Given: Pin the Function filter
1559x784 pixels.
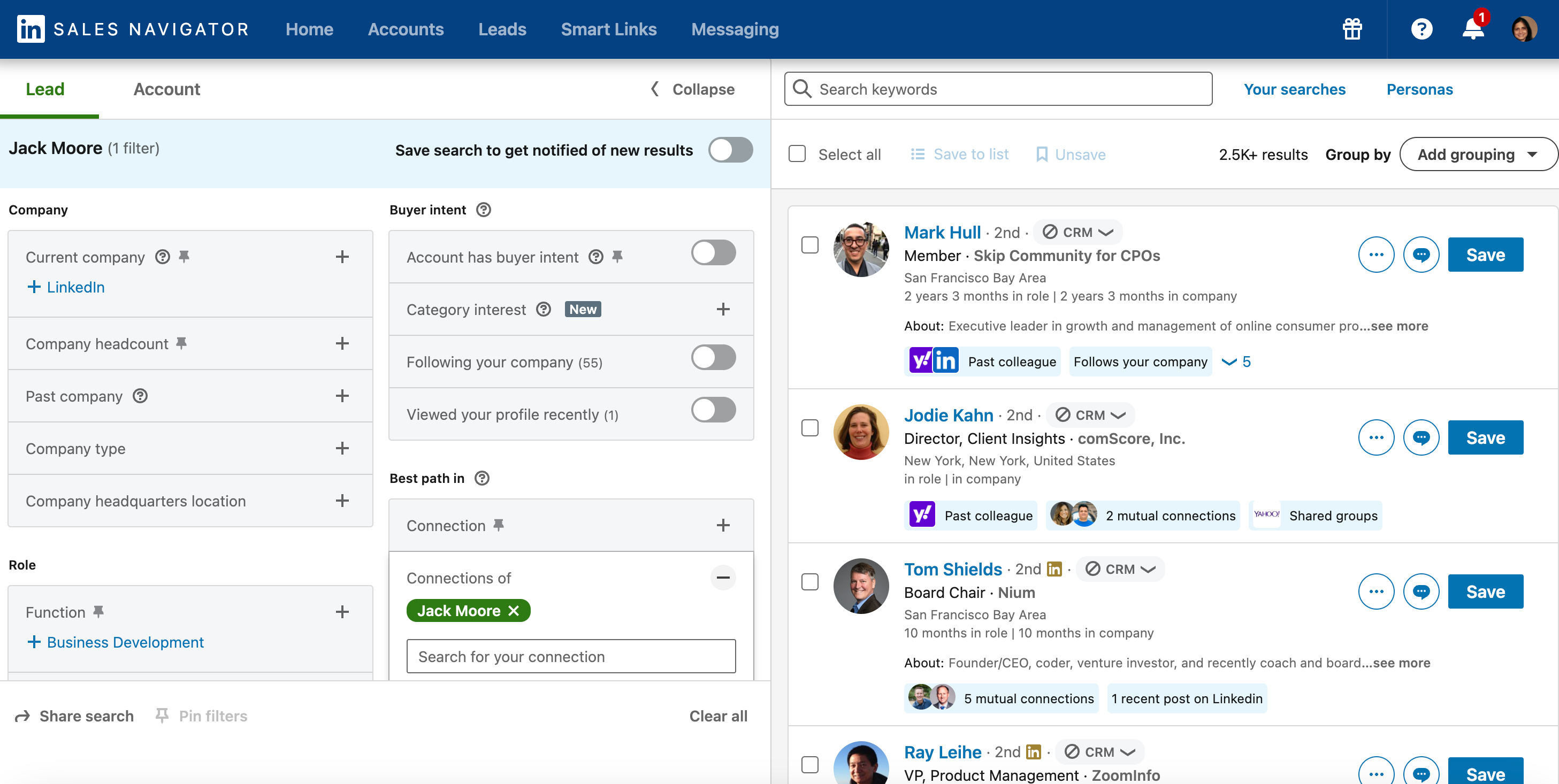Looking at the screenshot, I should [98, 612].
